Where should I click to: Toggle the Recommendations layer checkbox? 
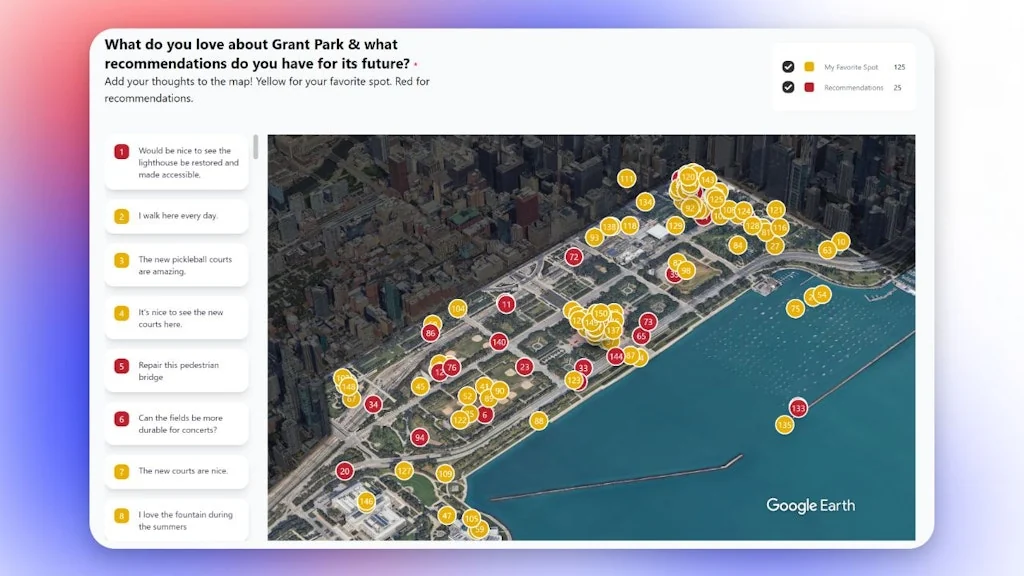(x=788, y=88)
